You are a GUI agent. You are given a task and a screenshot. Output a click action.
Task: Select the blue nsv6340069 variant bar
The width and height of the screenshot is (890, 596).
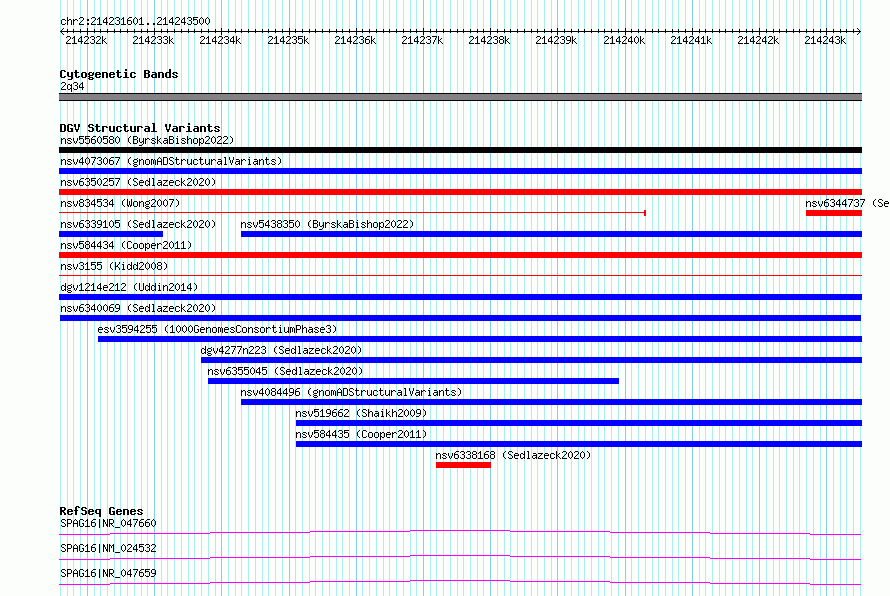(460, 318)
